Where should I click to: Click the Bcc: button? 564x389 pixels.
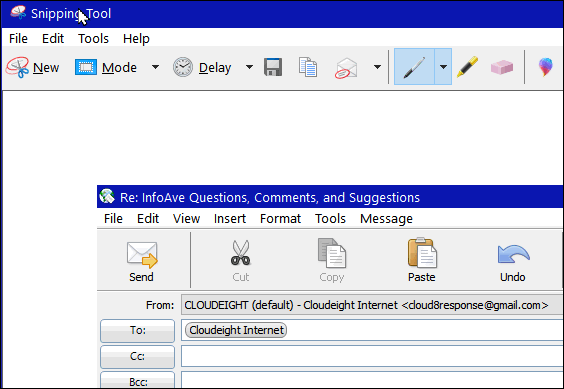137,380
